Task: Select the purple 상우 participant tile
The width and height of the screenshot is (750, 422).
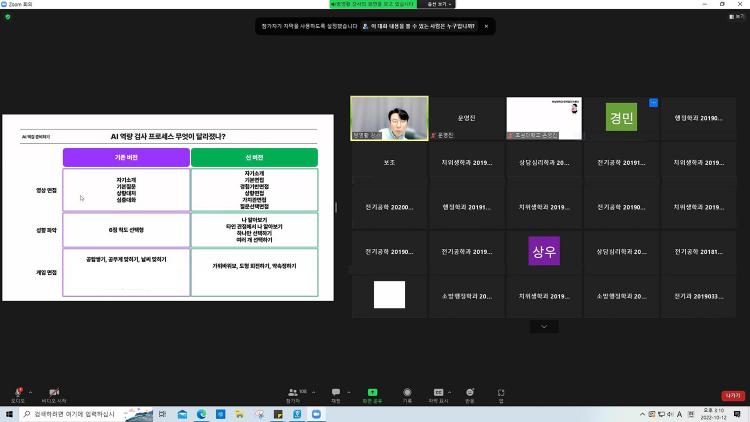Action: point(544,251)
